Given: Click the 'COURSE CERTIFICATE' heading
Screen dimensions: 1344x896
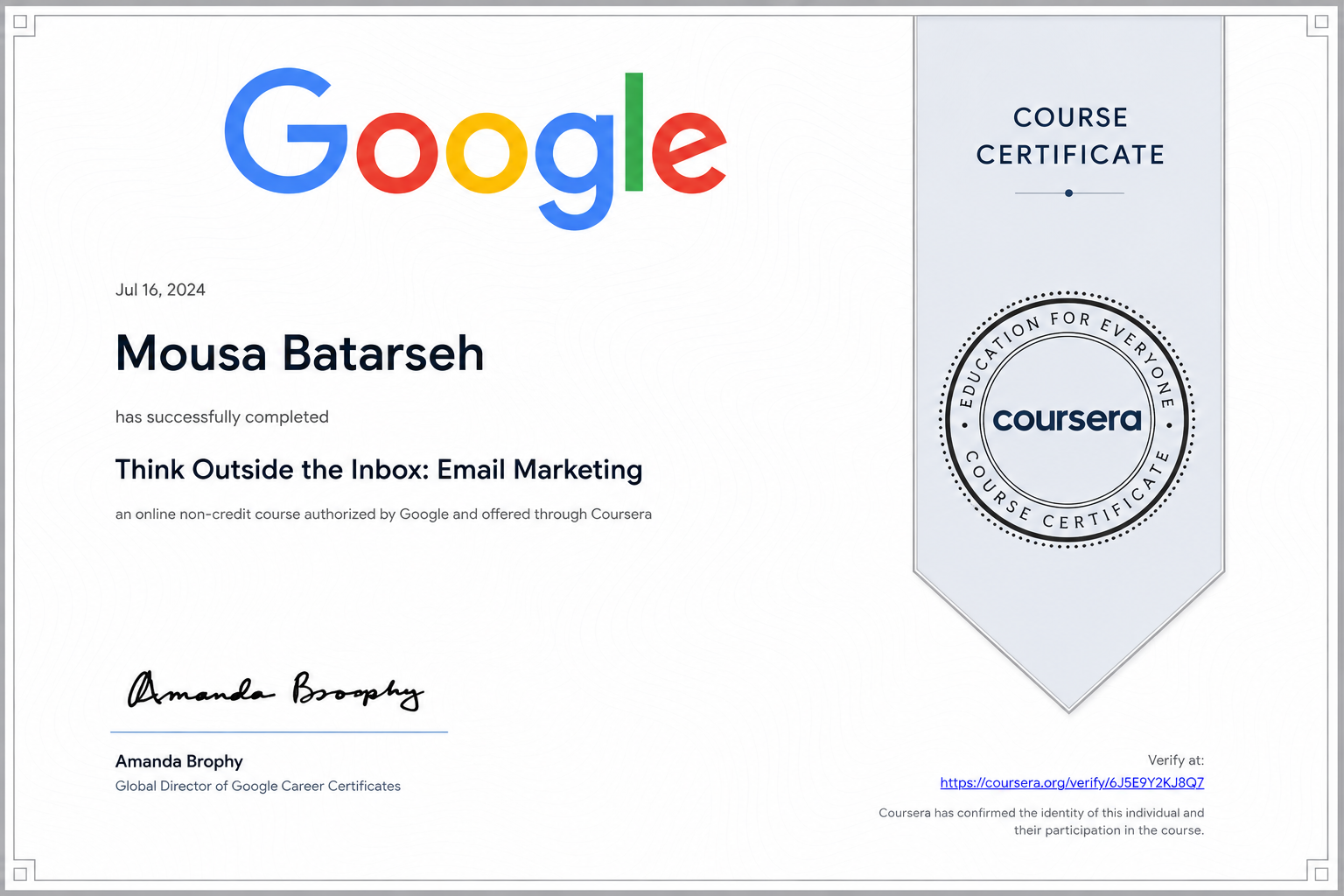Looking at the screenshot, I should [1070, 136].
